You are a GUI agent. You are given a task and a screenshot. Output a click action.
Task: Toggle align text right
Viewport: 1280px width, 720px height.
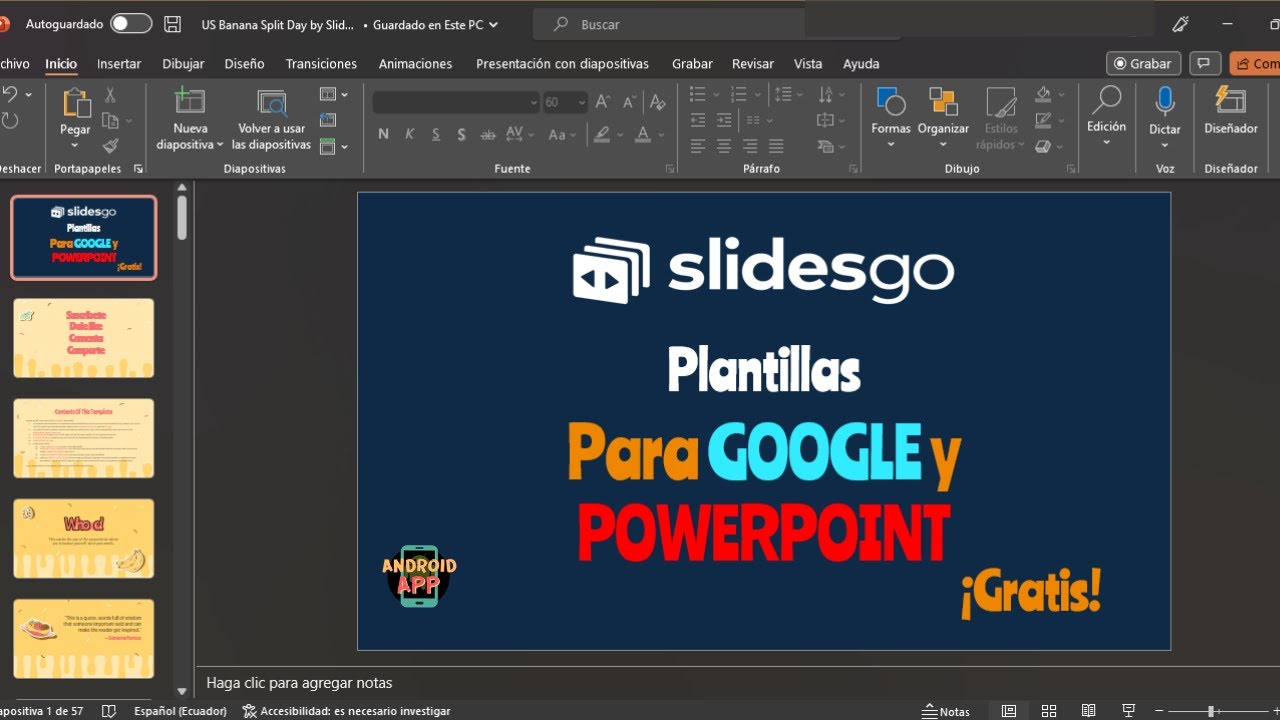click(x=750, y=146)
